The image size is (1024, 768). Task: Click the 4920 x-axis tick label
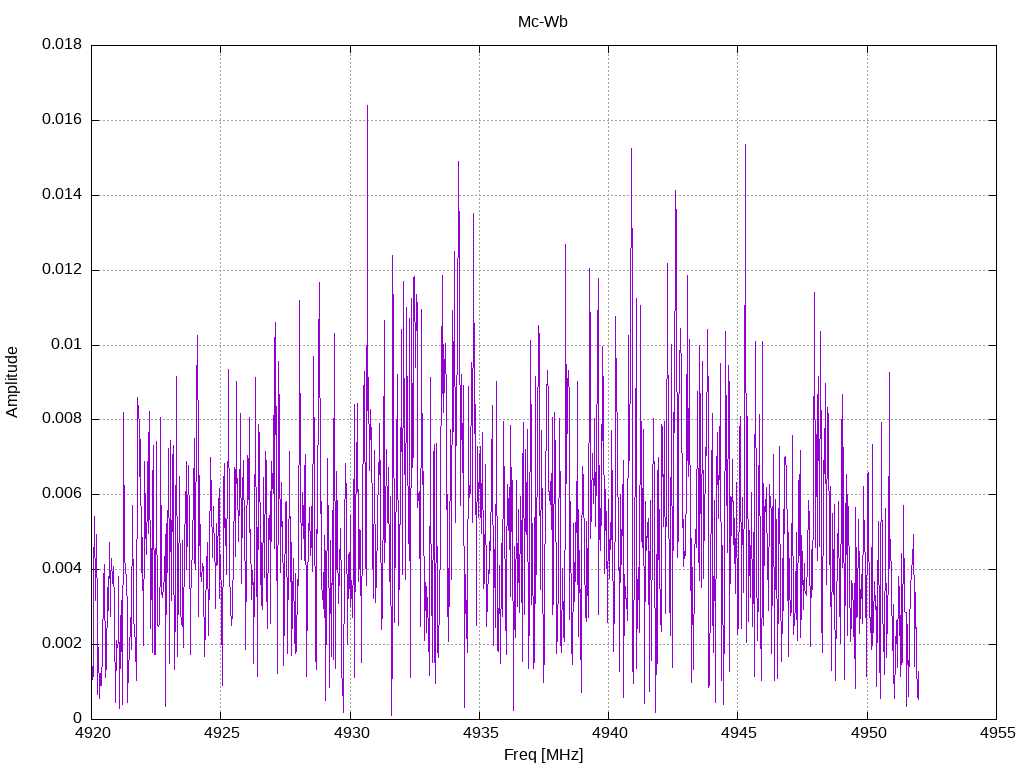click(x=91, y=733)
